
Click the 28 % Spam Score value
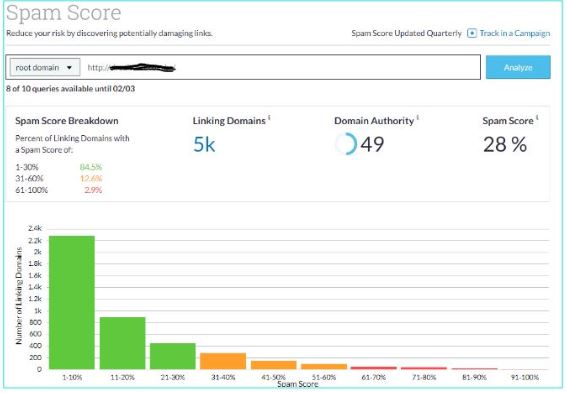(x=505, y=144)
